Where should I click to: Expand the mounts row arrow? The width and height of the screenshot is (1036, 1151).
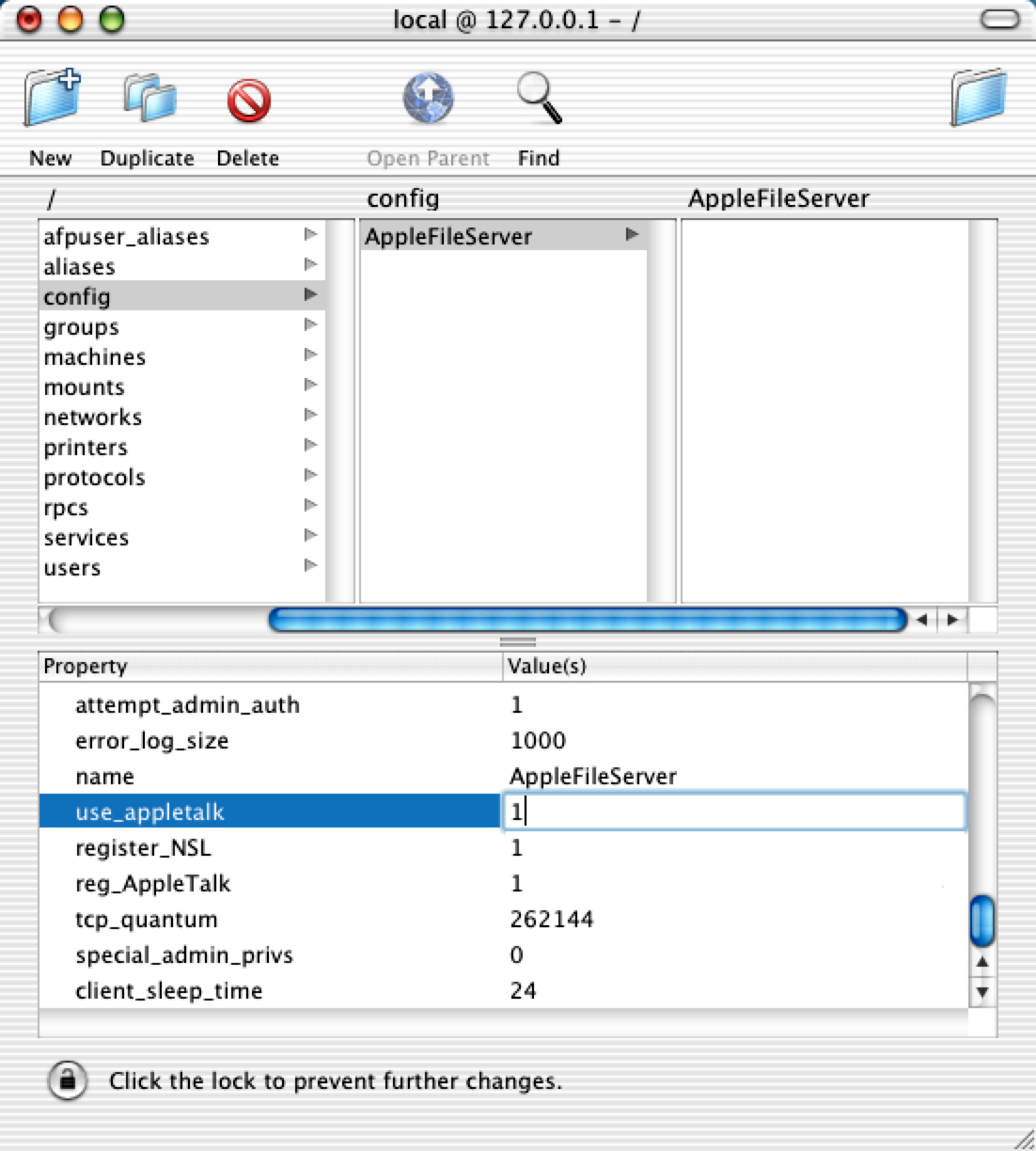pyautogui.click(x=310, y=385)
